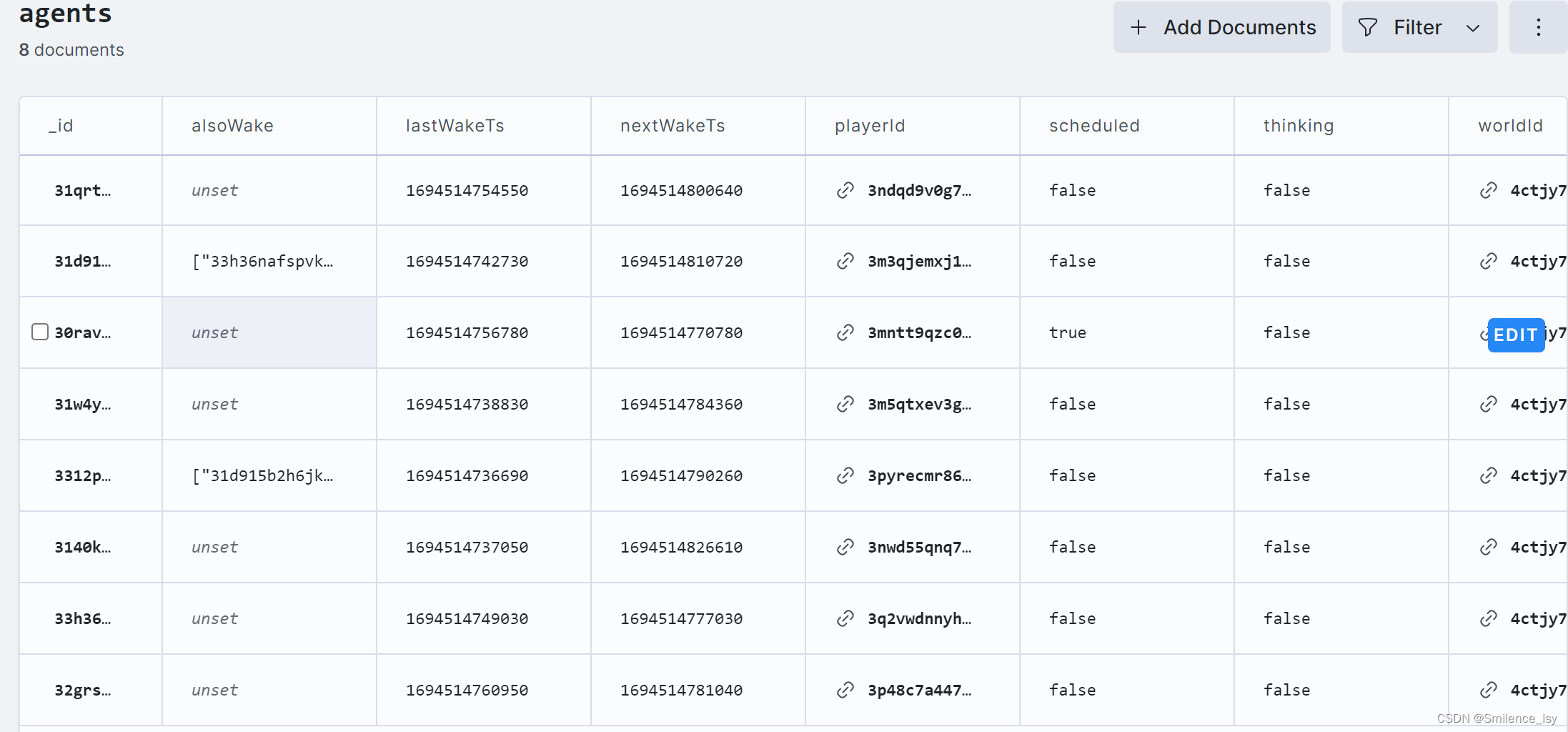The image size is (1568, 732).
Task: Select document id 3312p…
Action: click(x=83, y=475)
